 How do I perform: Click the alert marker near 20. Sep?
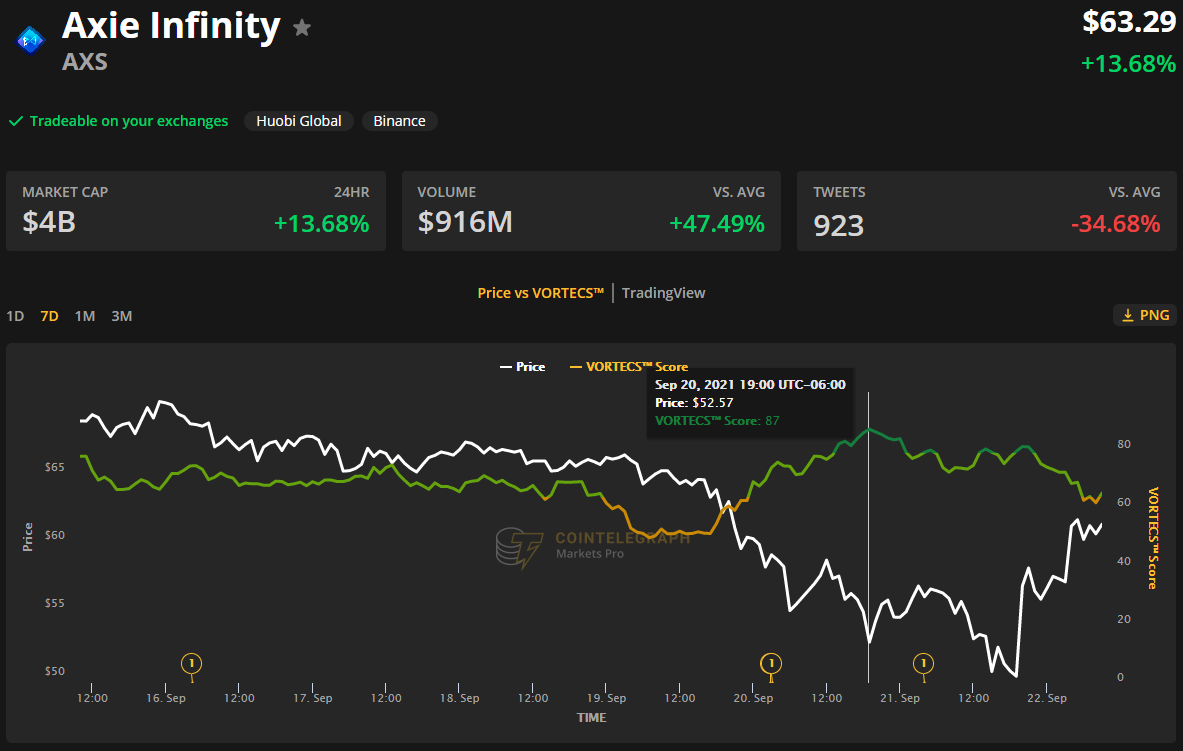pyautogui.click(x=771, y=664)
